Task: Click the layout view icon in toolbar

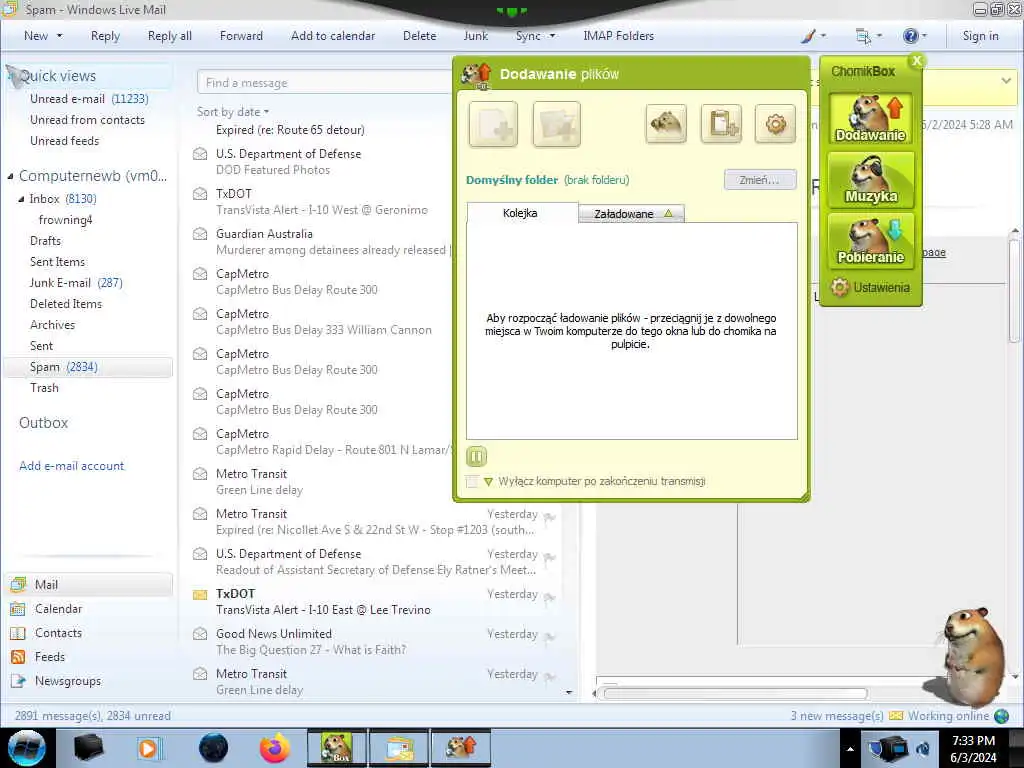Action: 863,36
